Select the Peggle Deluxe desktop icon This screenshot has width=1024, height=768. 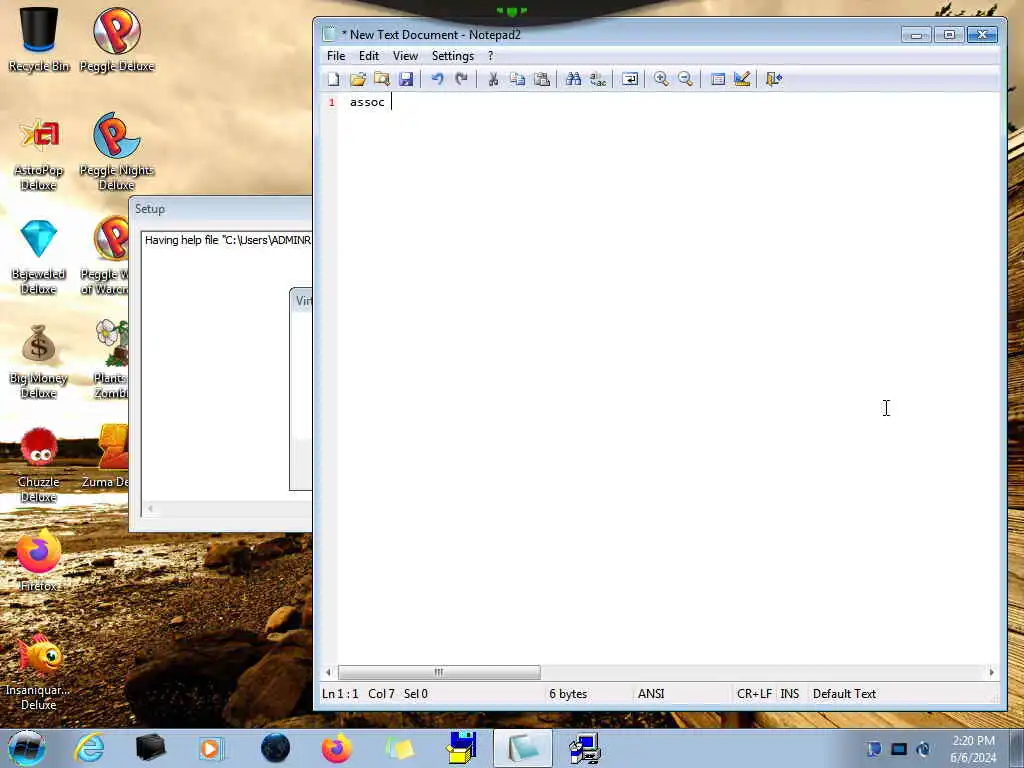point(117,39)
